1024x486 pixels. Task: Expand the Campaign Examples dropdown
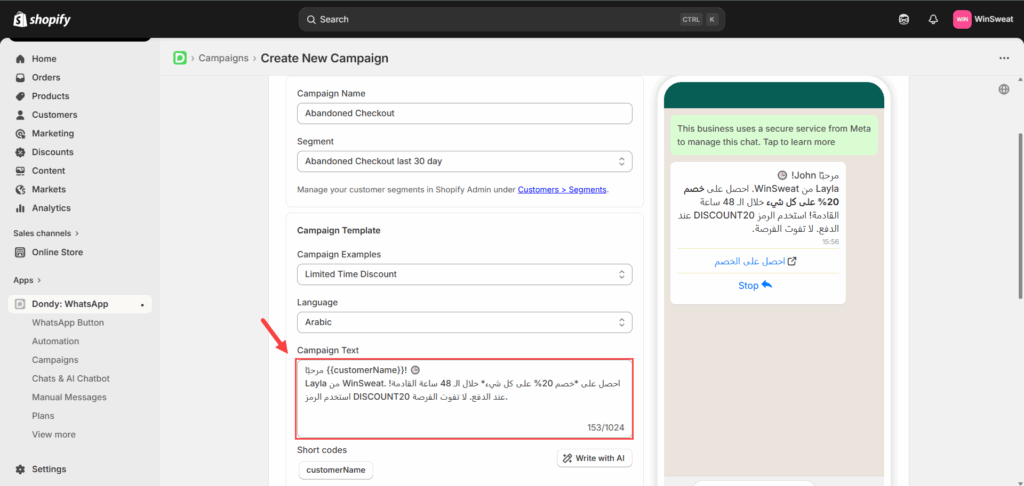(464, 274)
